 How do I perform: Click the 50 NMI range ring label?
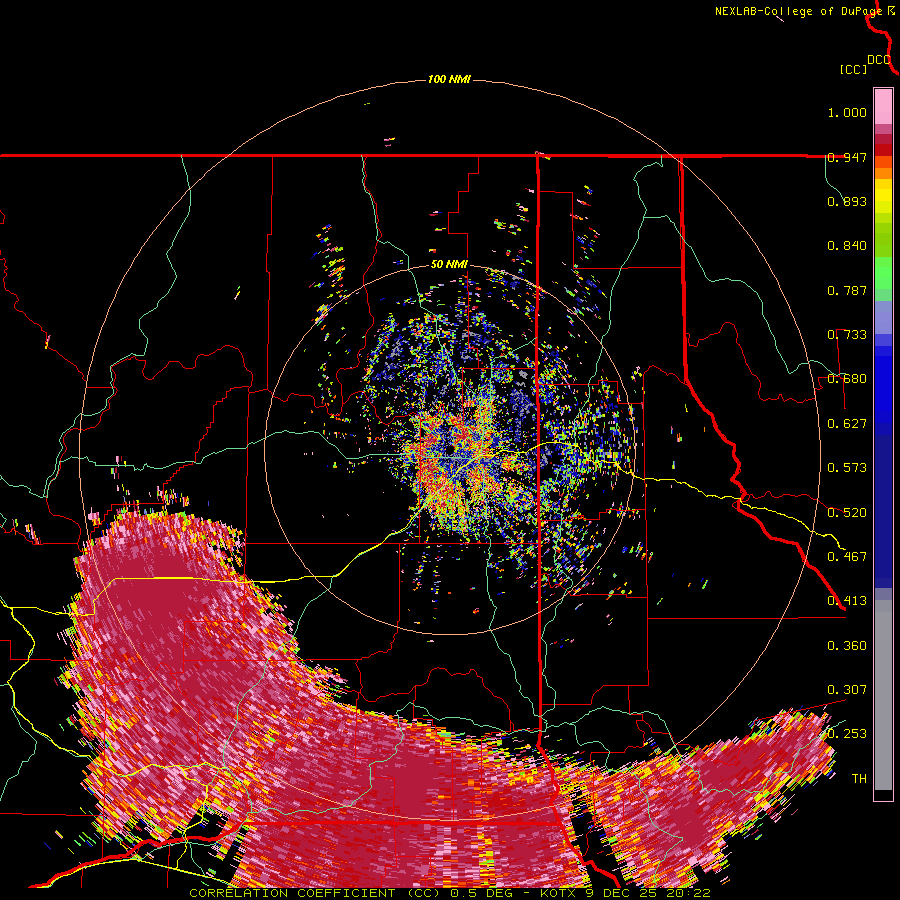(449, 265)
